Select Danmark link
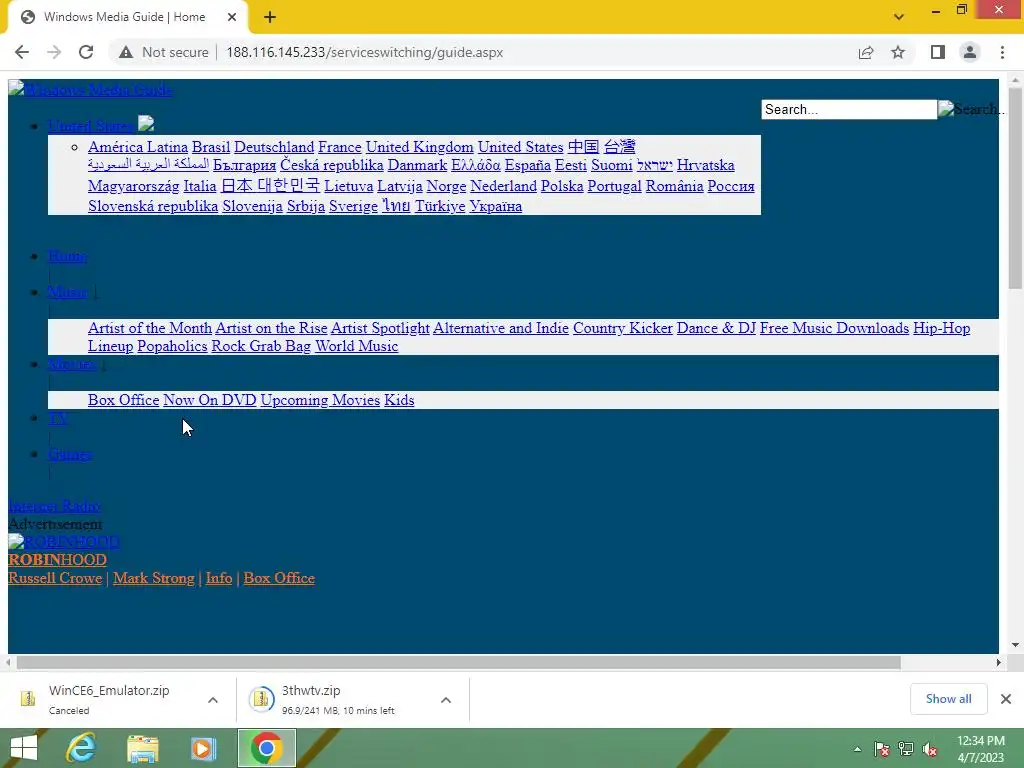Image resolution: width=1024 pixels, height=768 pixels. tap(417, 165)
